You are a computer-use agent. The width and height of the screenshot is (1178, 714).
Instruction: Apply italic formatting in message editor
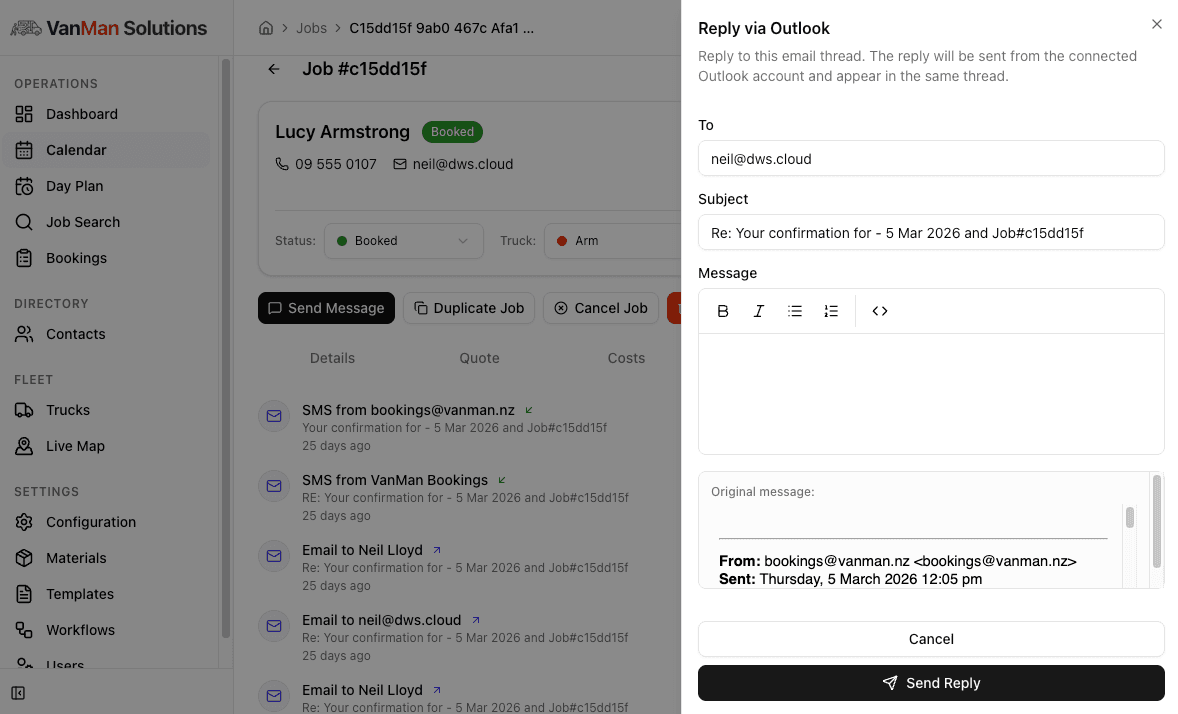[759, 311]
